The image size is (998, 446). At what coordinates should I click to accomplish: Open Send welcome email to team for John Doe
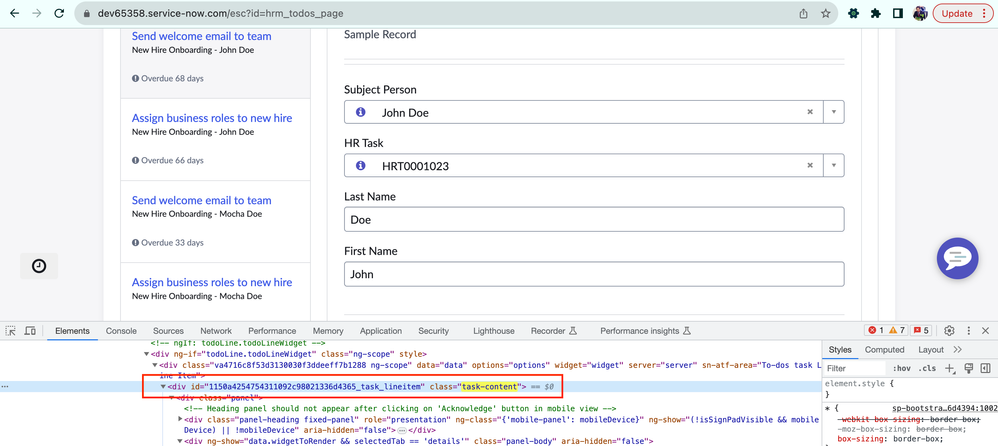click(x=201, y=36)
